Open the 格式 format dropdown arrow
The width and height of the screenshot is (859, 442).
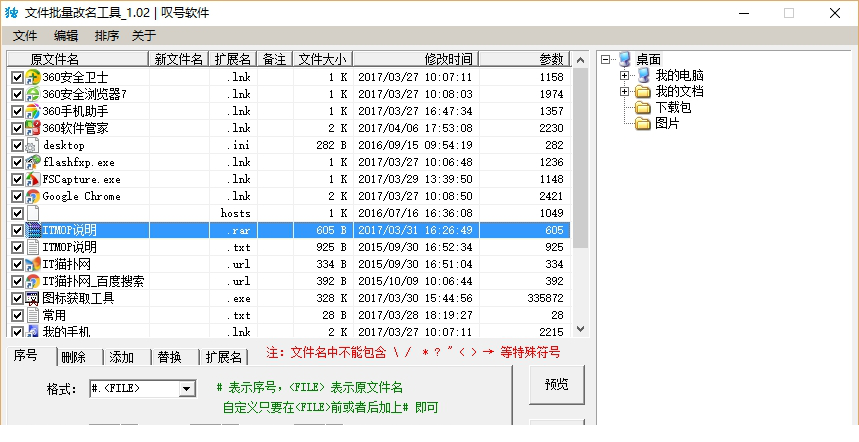(x=187, y=389)
